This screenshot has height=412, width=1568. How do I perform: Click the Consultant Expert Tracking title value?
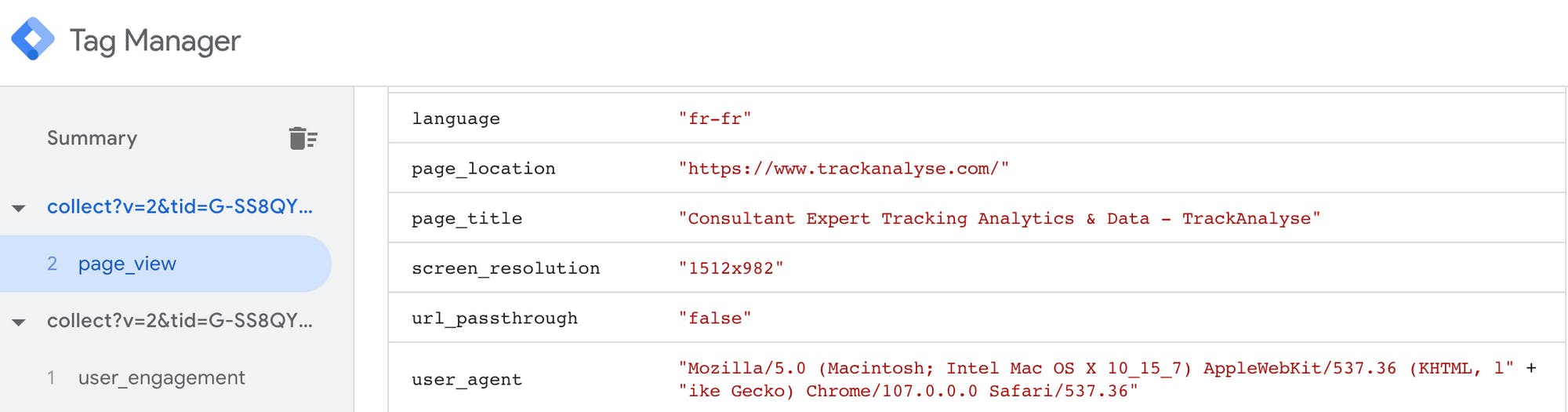pos(1000,218)
